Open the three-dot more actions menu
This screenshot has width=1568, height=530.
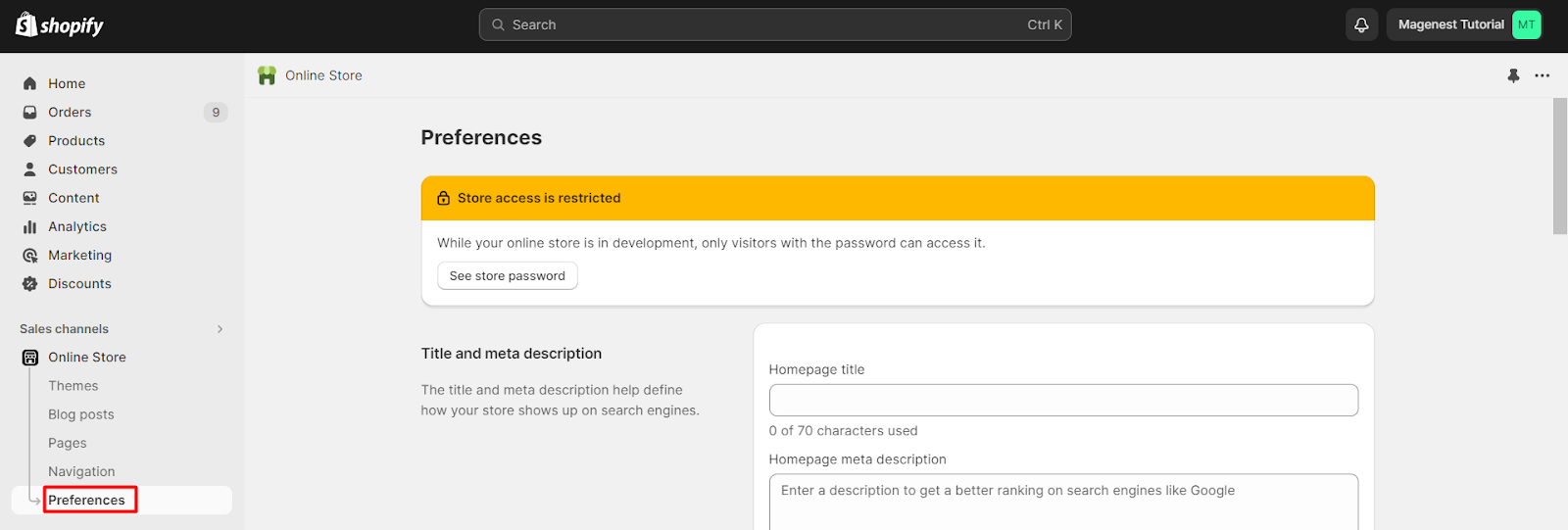coord(1542,75)
